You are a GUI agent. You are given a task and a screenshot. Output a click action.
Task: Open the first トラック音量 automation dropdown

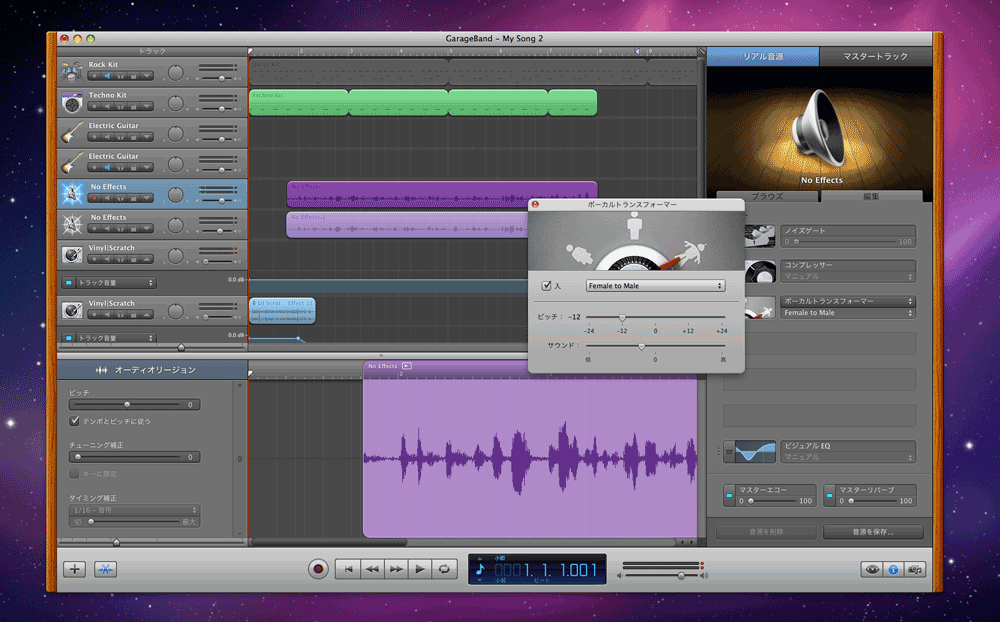(x=116, y=283)
